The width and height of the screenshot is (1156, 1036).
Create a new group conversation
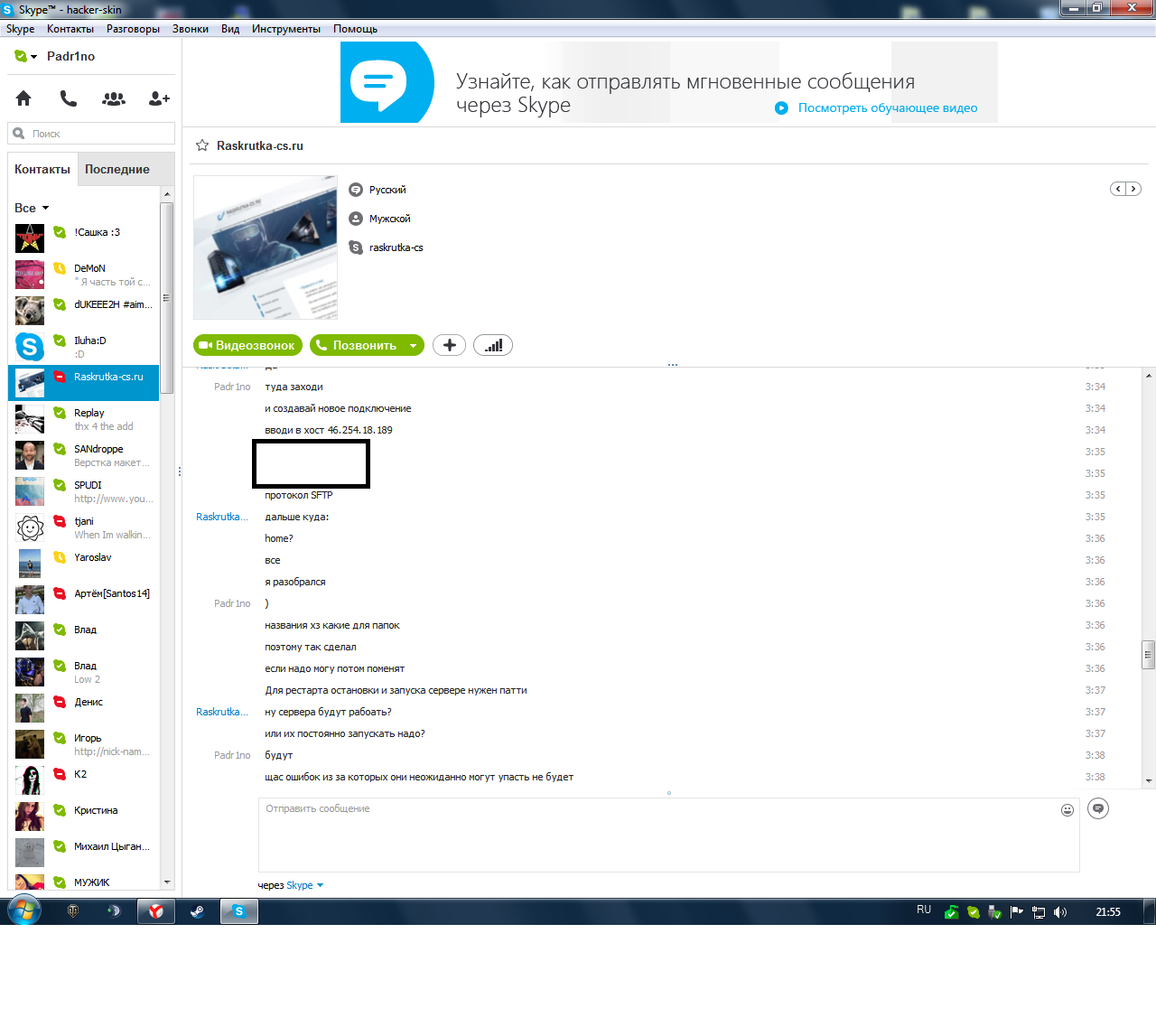[114, 98]
